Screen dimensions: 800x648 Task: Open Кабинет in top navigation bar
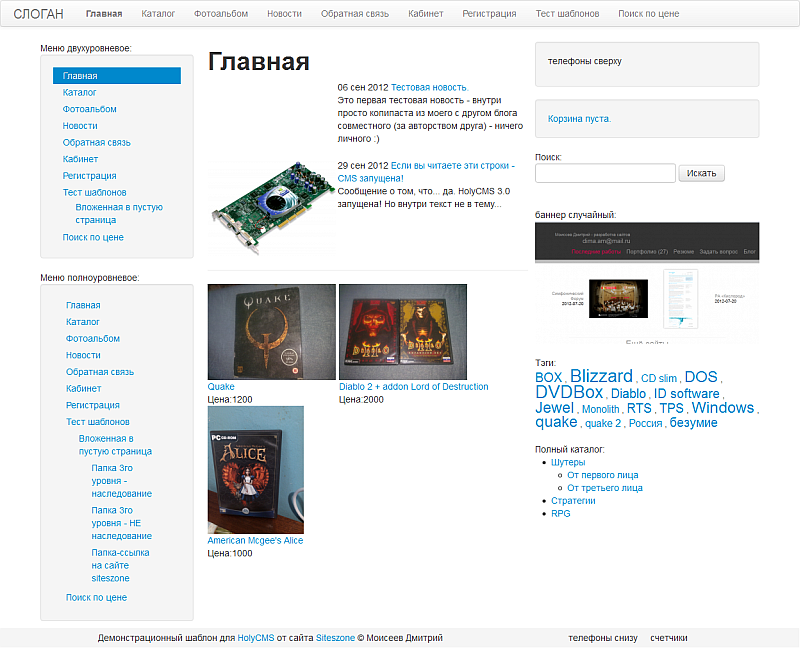(x=426, y=14)
